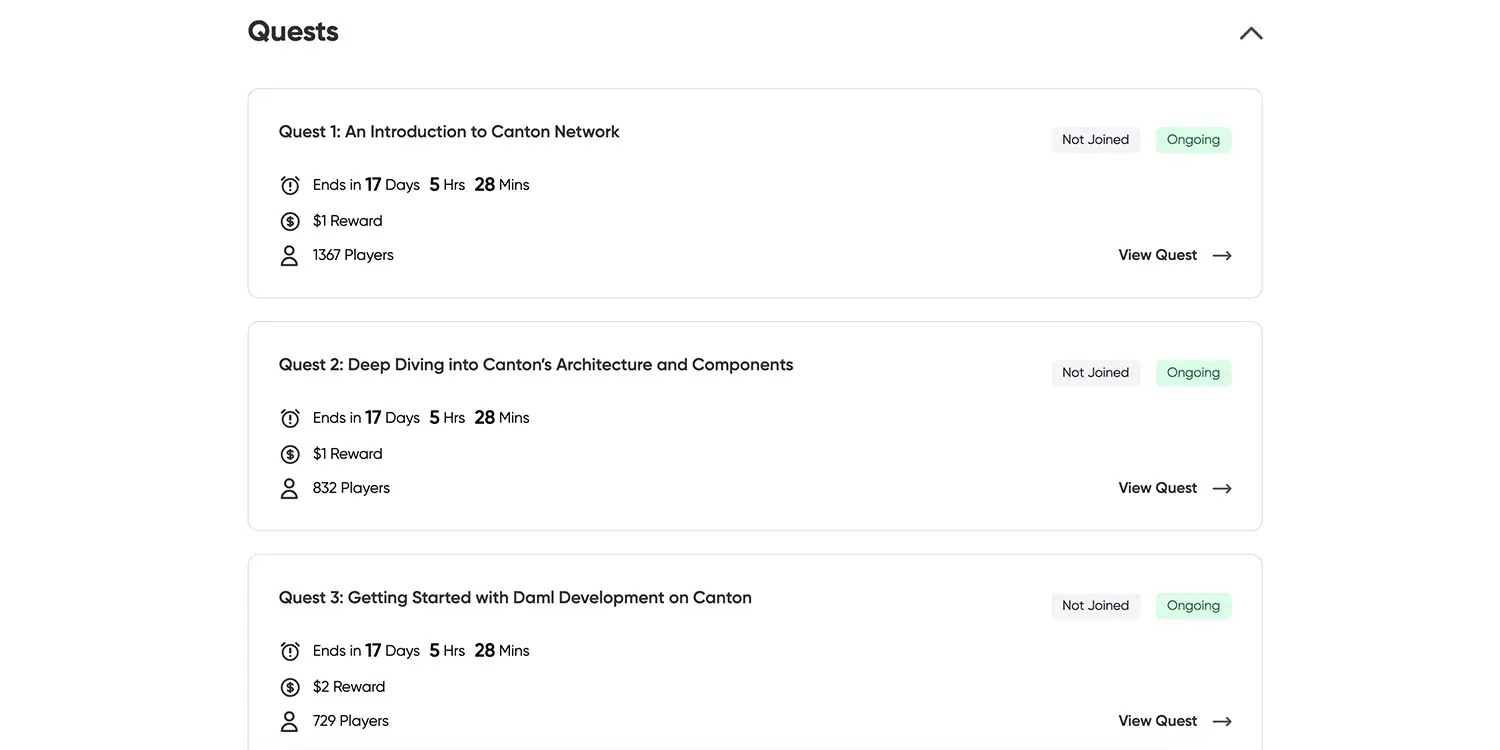
Task: Select the Quest 1 Introduction to Canton title
Action: point(449,132)
